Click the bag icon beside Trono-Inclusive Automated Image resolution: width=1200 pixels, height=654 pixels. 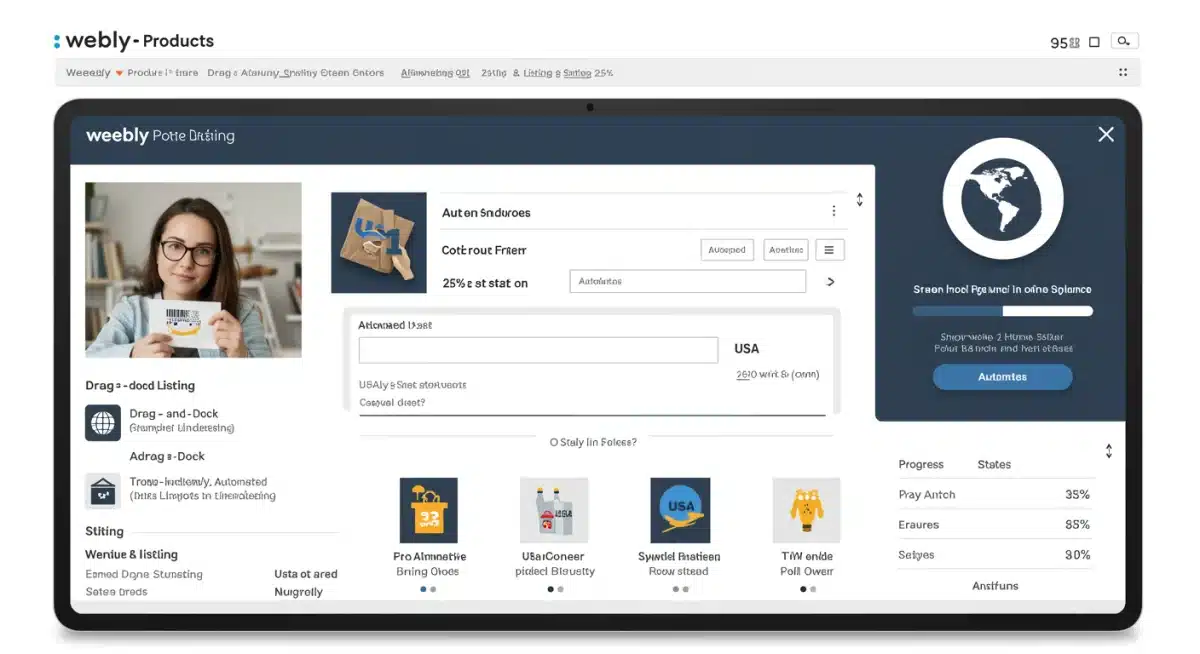click(x=103, y=490)
